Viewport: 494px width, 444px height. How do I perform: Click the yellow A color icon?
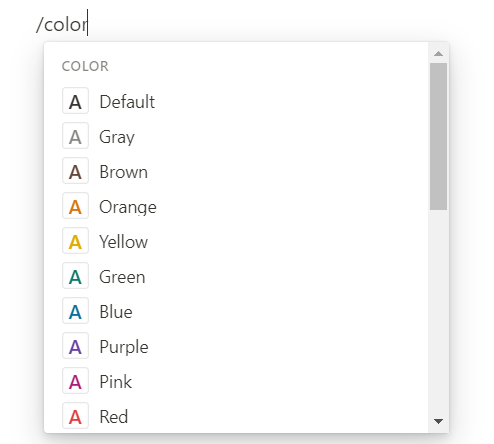(x=75, y=241)
